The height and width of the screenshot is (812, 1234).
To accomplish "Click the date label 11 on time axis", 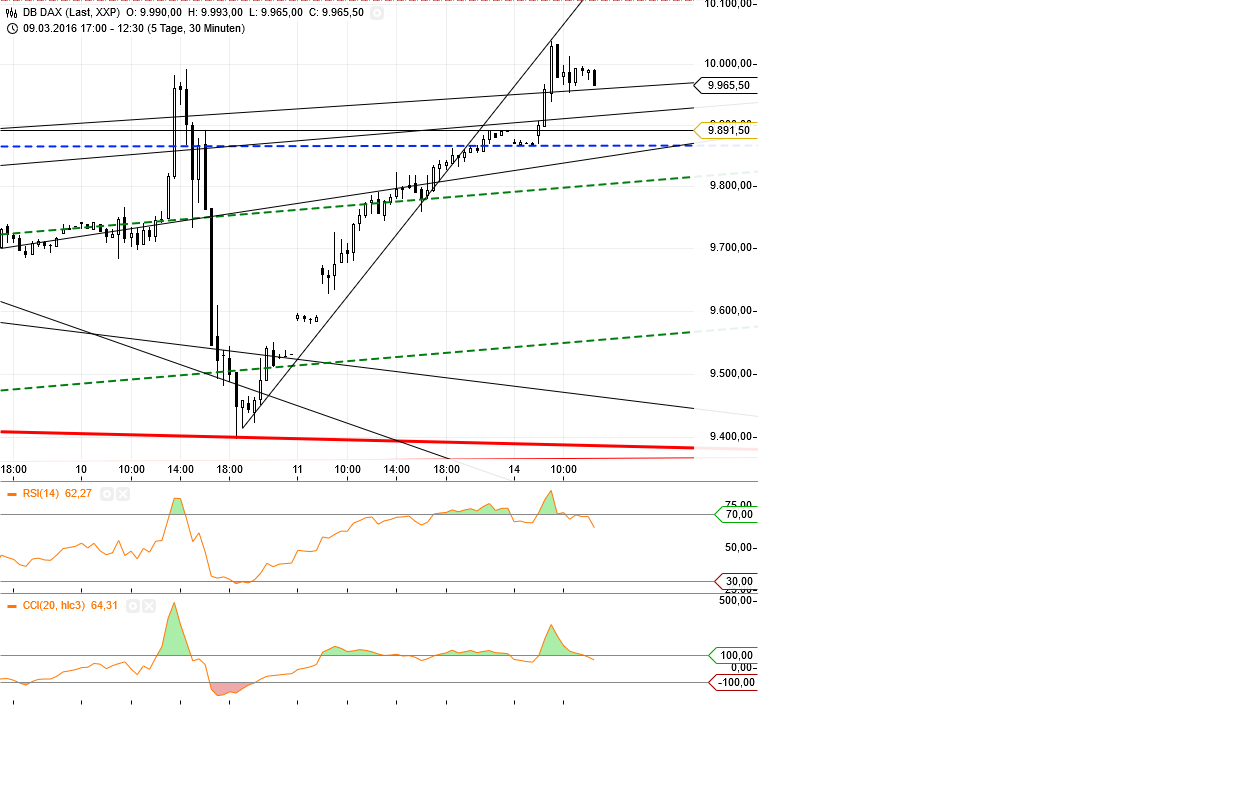I will click(x=297, y=469).
